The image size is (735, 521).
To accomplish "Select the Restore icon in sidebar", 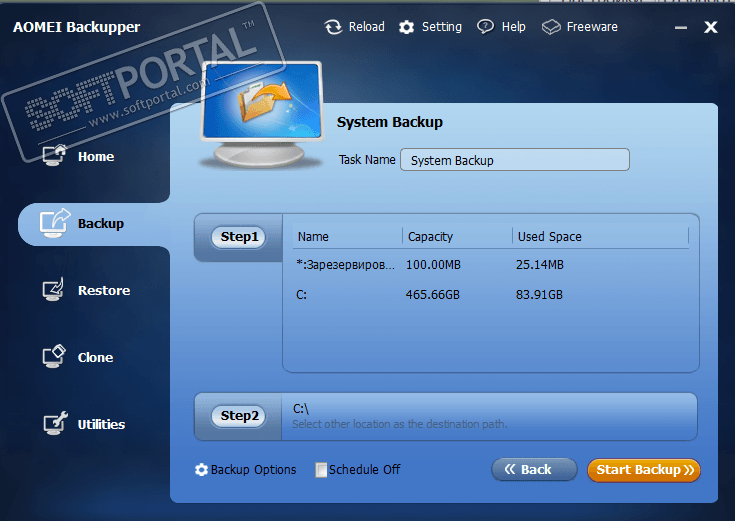I will pos(54,290).
